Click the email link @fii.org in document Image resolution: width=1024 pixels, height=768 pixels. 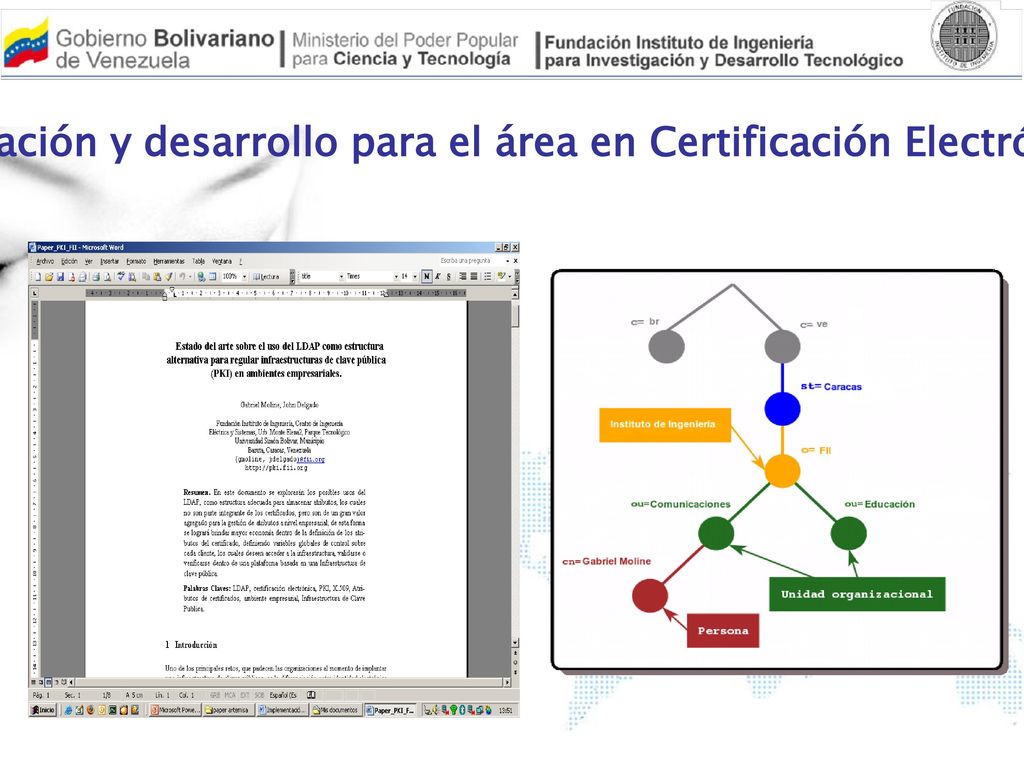[x=311, y=460]
